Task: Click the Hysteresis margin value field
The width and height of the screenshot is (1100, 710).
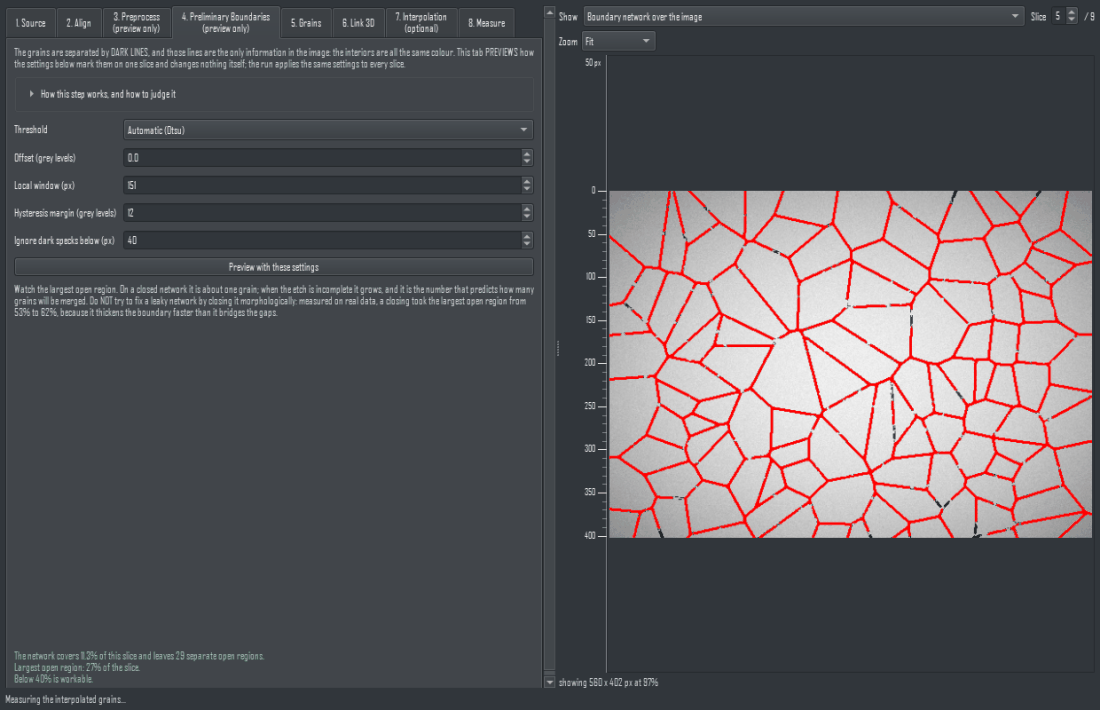Action: pos(323,213)
